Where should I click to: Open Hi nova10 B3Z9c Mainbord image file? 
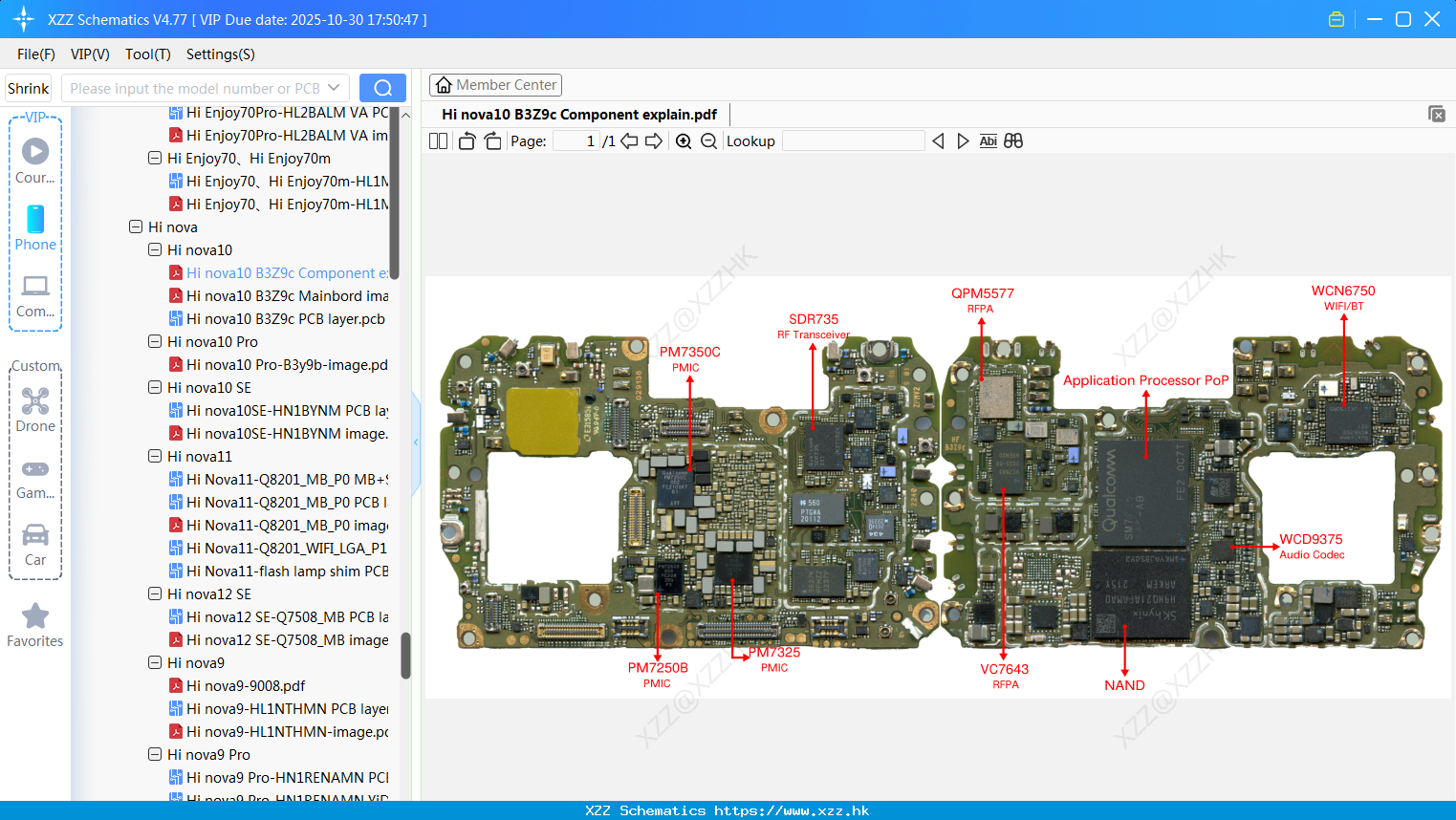pyautogui.click(x=279, y=296)
